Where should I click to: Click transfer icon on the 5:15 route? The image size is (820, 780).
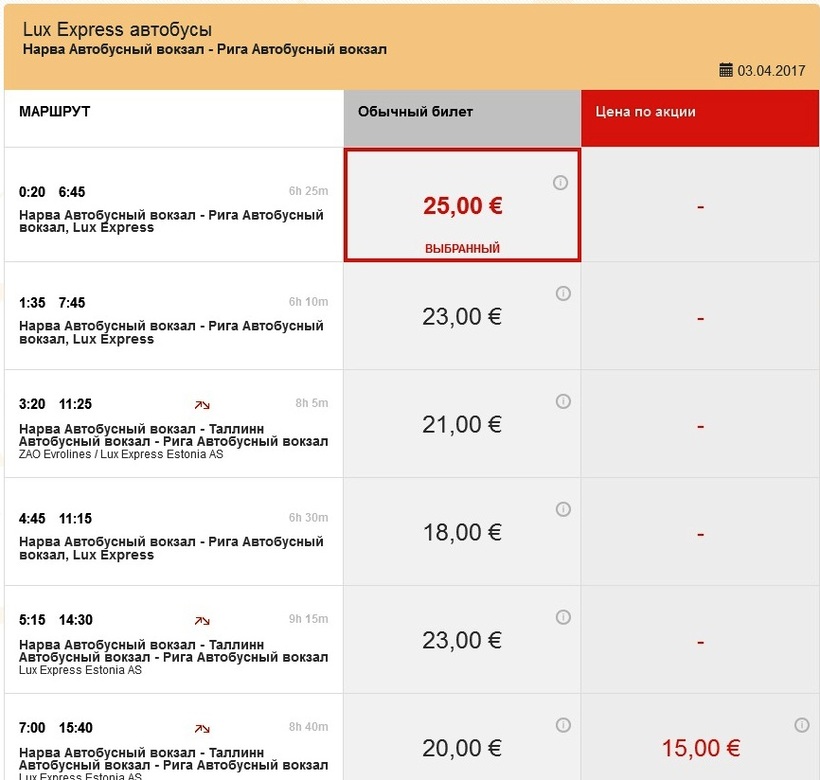coord(202,620)
